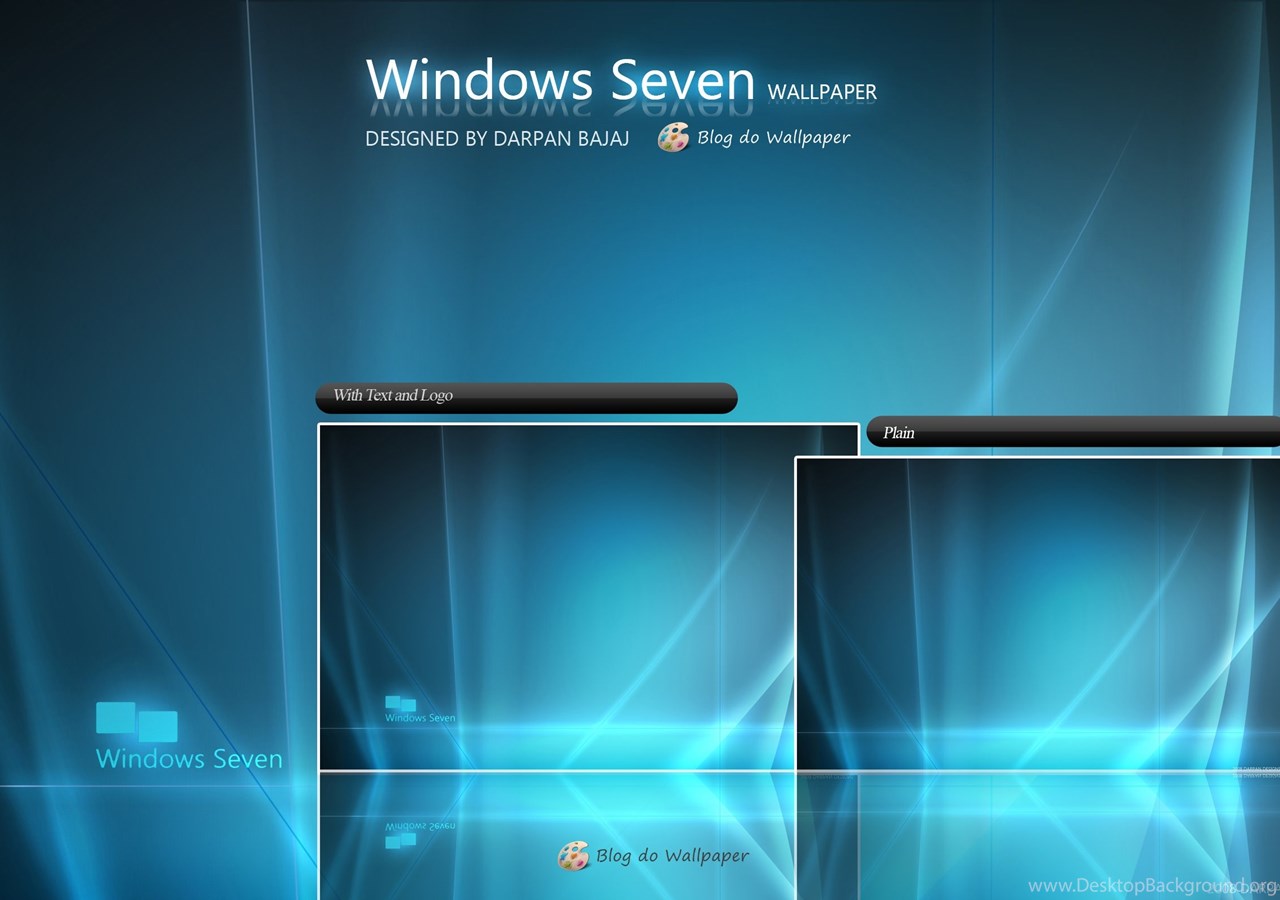Select the 'With Text and Logo' label bar
Screen dimensions: 1280x900
pyautogui.click(x=526, y=397)
